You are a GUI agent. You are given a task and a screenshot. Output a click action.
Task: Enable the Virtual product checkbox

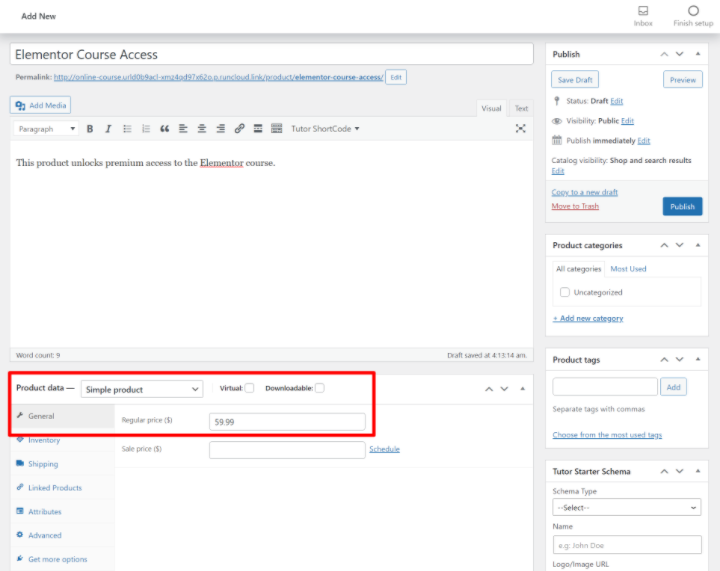[x=249, y=388]
